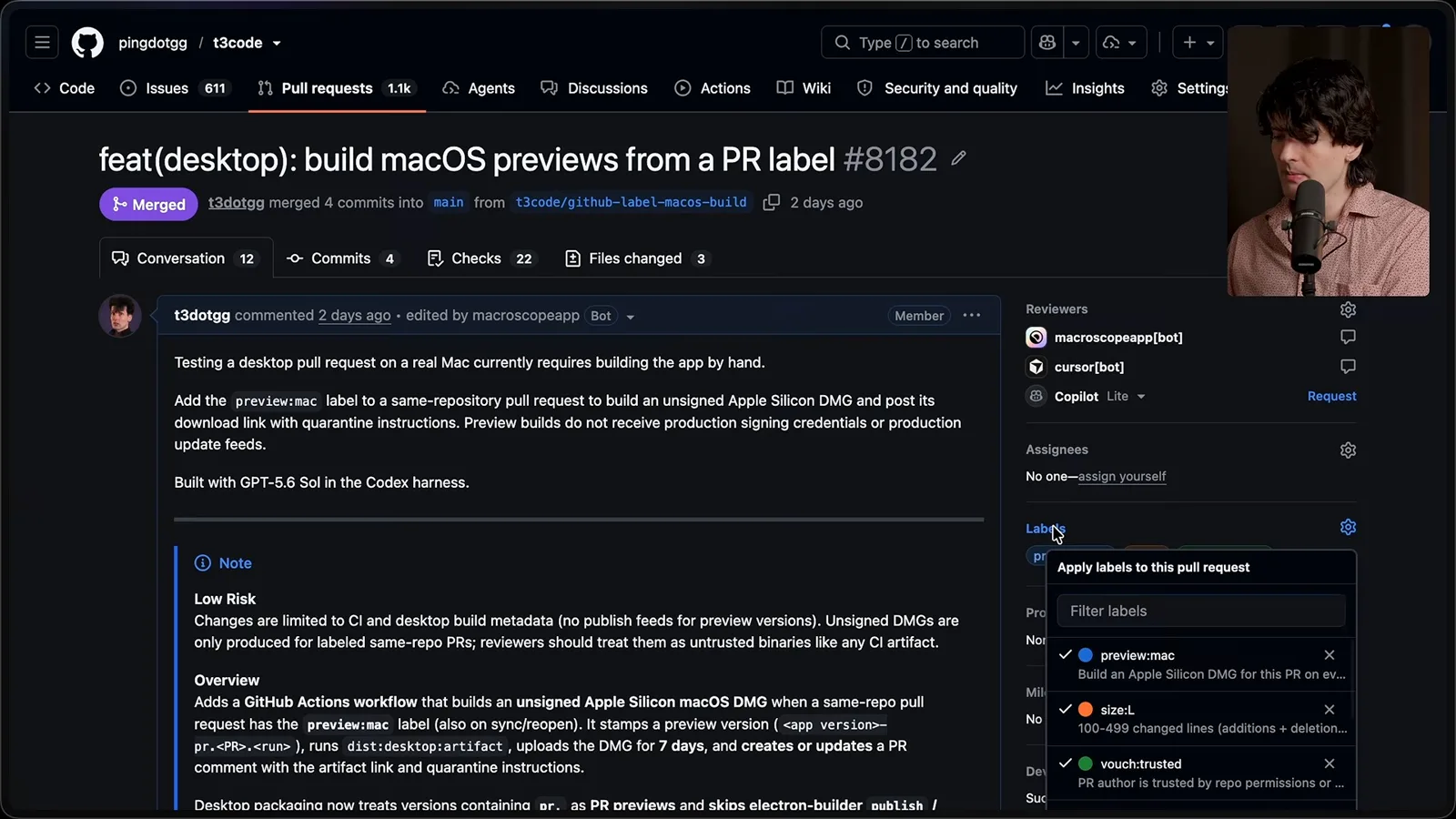The width and height of the screenshot is (1456, 819).
Task: View cursor[bot] review comment icon
Action: (1348, 366)
